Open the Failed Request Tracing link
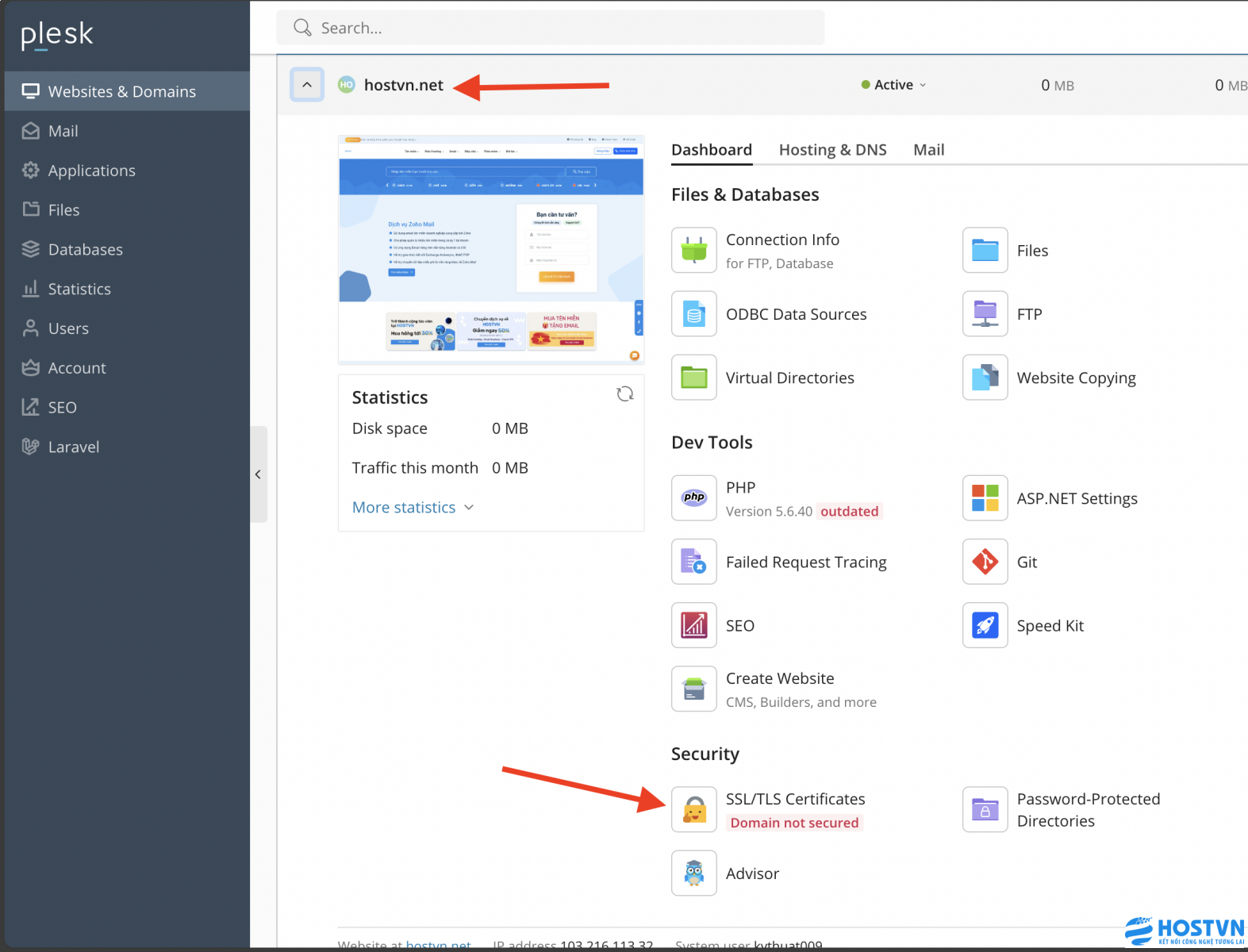 [806, 562]
